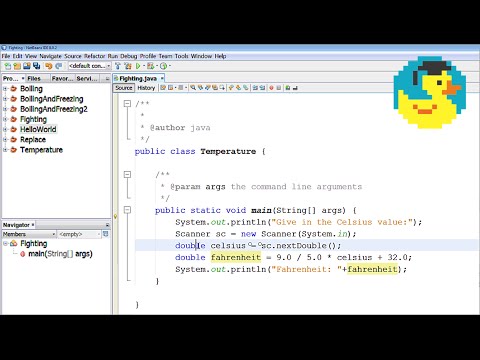
Task: Click the Profile Project icon
Action: pyautogui.click(x=163, y=66)
